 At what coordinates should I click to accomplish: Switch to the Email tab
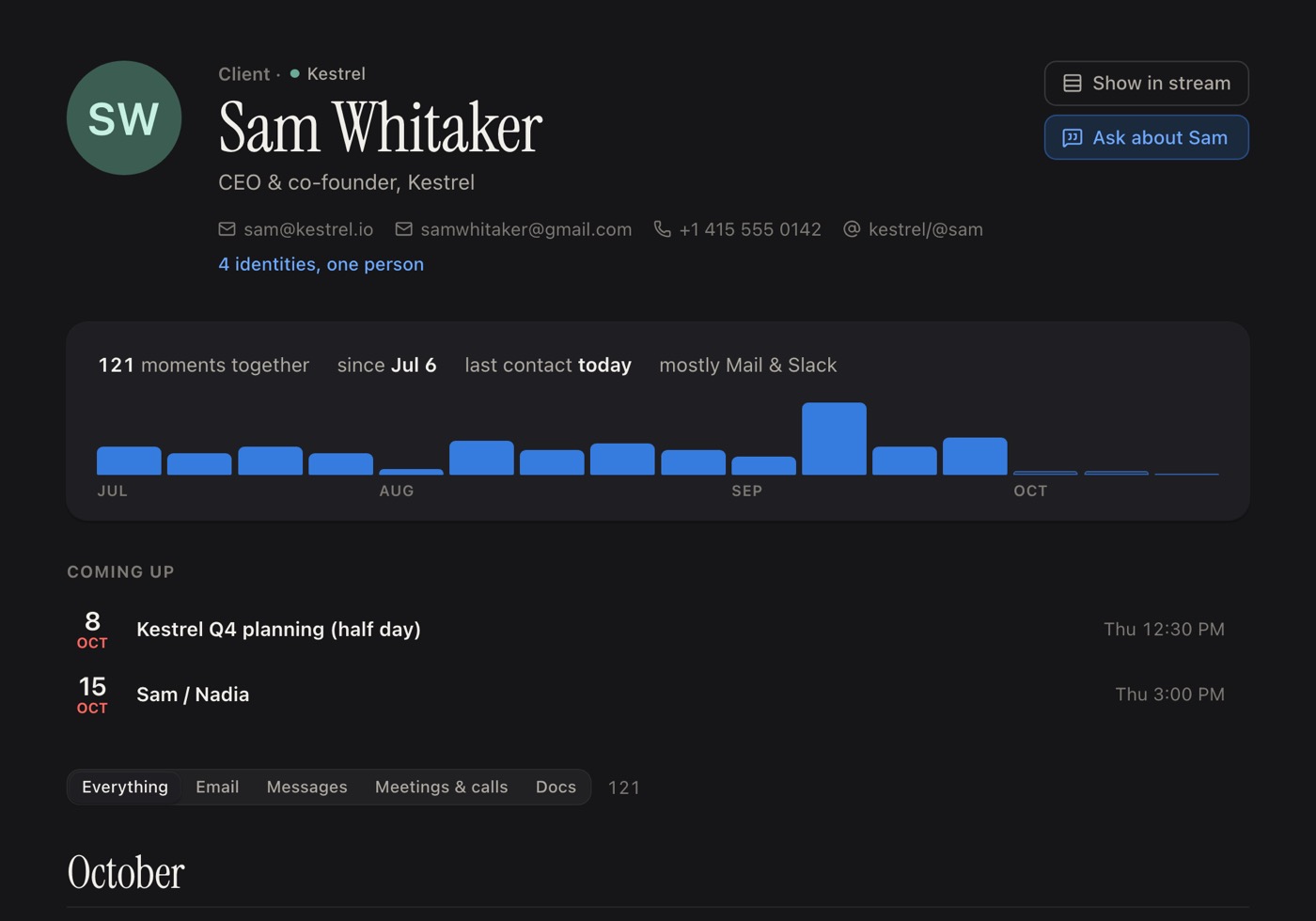tap(217, 787)
